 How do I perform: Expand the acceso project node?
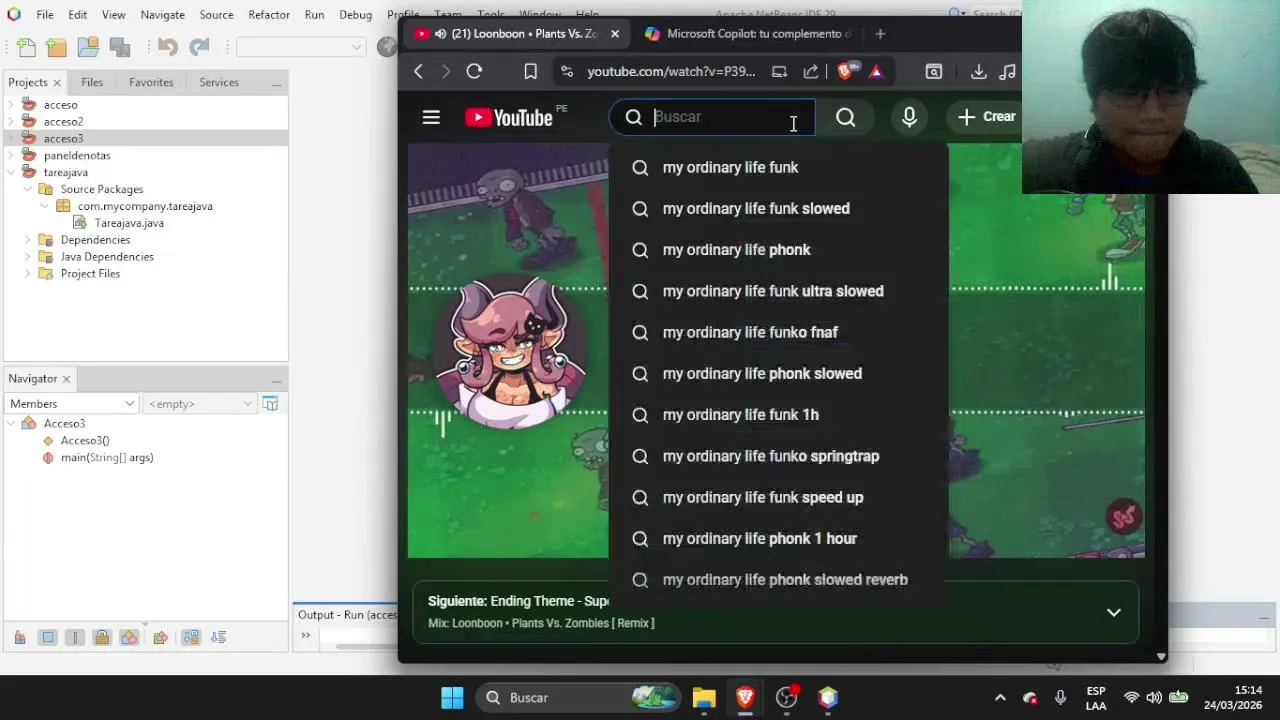click(x=11, y=105)
